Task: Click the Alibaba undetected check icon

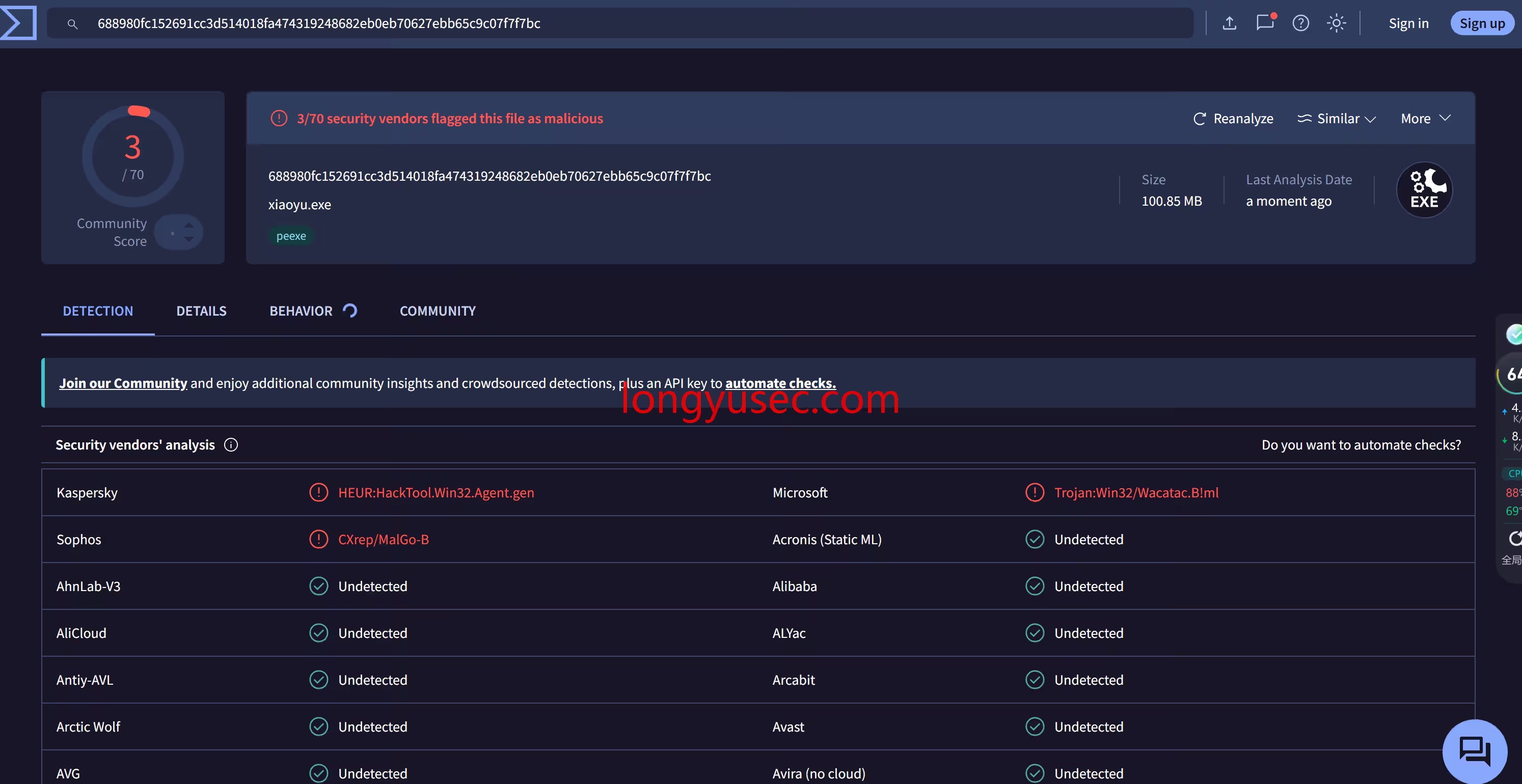Action: click(x=1035, y=585)
